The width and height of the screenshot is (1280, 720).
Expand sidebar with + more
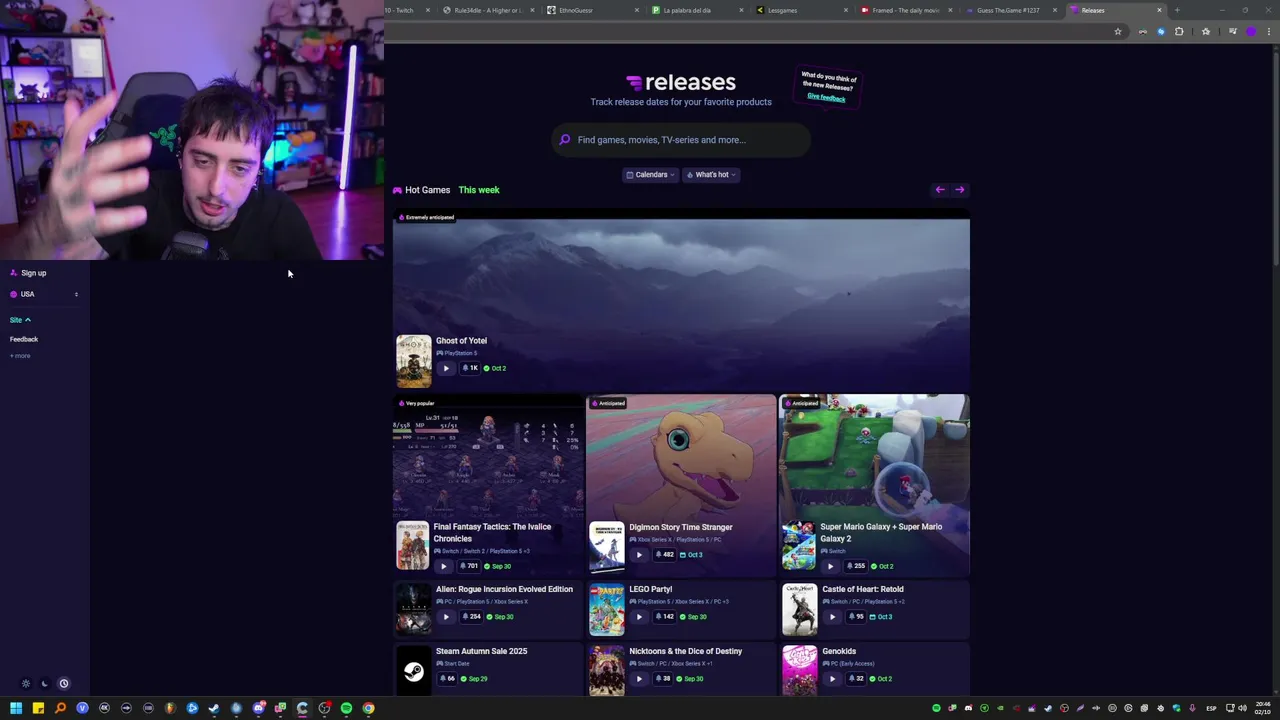[x=20, y=356]
